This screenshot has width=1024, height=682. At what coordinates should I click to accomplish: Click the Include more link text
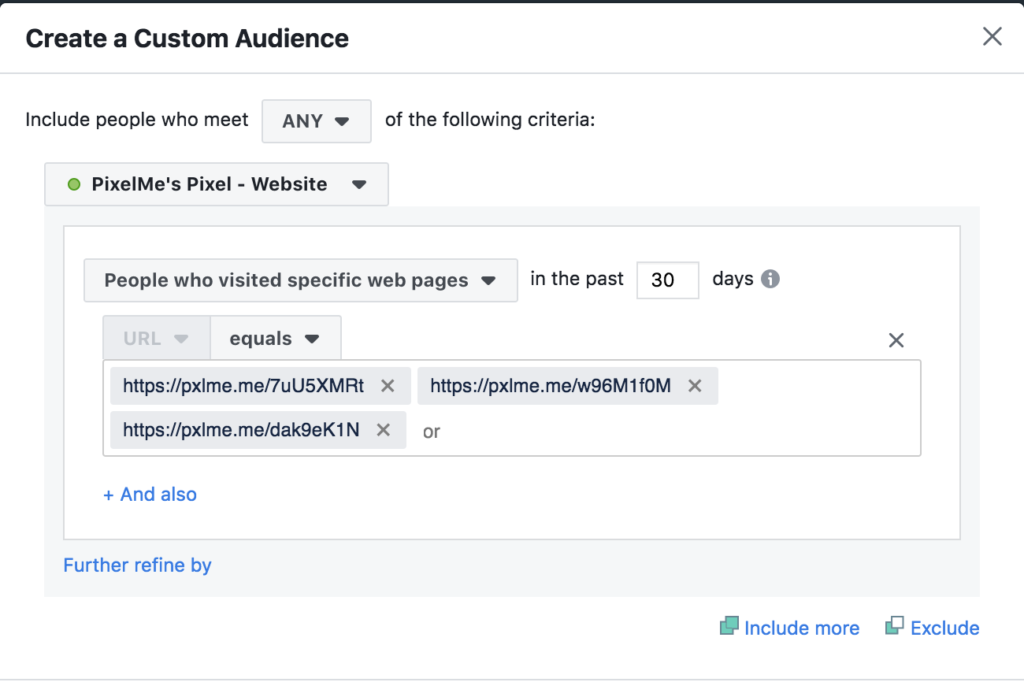(x=801, y=628)
